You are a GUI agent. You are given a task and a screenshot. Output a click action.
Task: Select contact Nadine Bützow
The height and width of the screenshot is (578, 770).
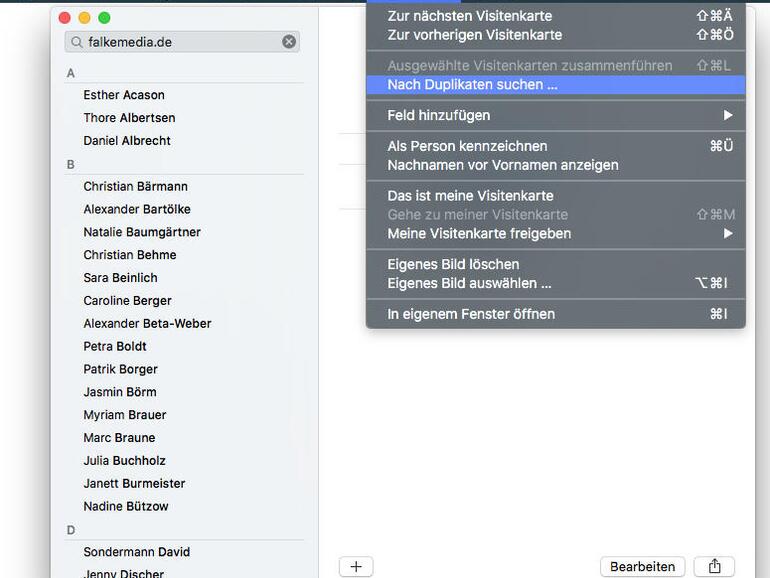(126, 507)
